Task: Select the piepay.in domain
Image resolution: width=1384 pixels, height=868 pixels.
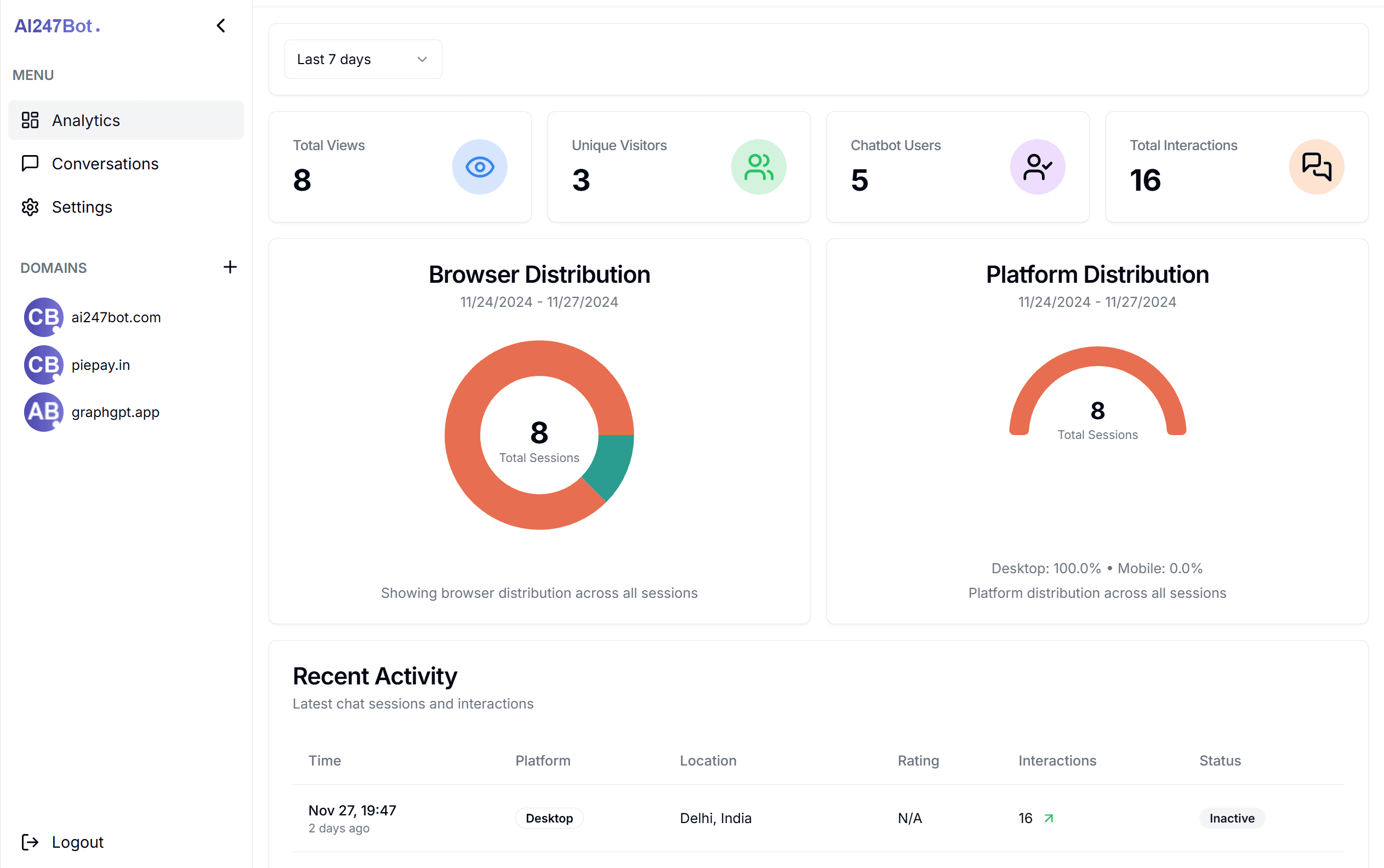Action: (x=100, y=364)
